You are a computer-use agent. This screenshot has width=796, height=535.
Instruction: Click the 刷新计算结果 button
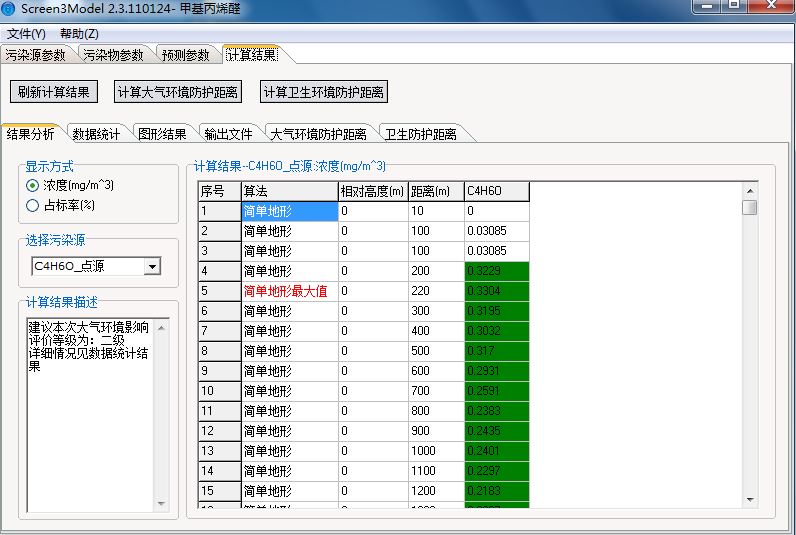coord(54,92)
